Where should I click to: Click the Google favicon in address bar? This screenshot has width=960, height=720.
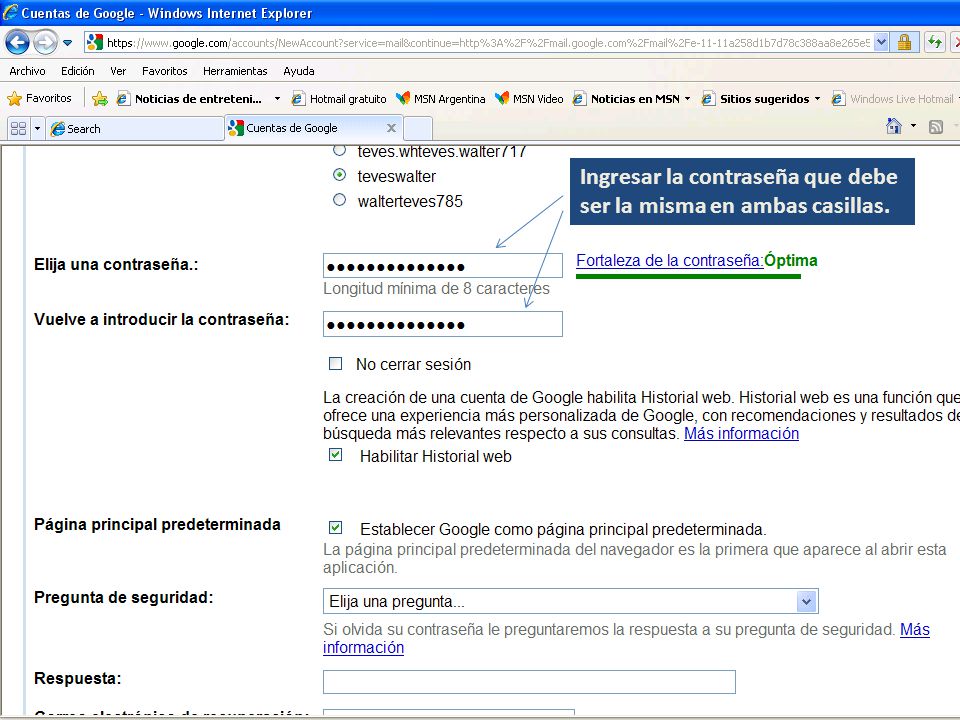click(95, 42)
